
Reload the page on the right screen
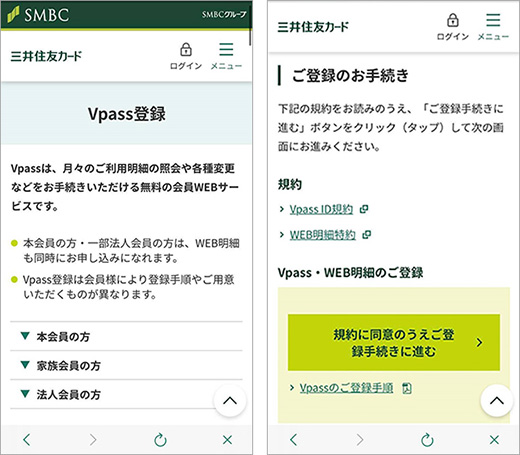(x=427, y=440)
